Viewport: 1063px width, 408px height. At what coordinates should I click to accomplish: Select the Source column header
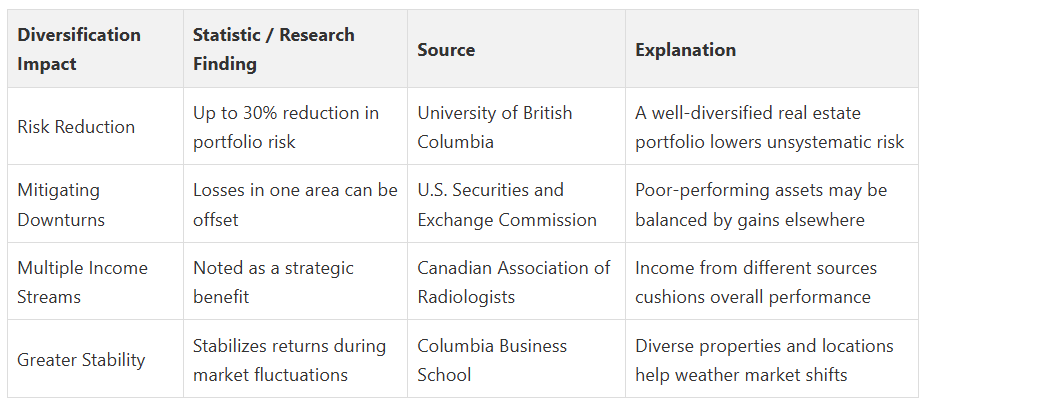[517, 49]
